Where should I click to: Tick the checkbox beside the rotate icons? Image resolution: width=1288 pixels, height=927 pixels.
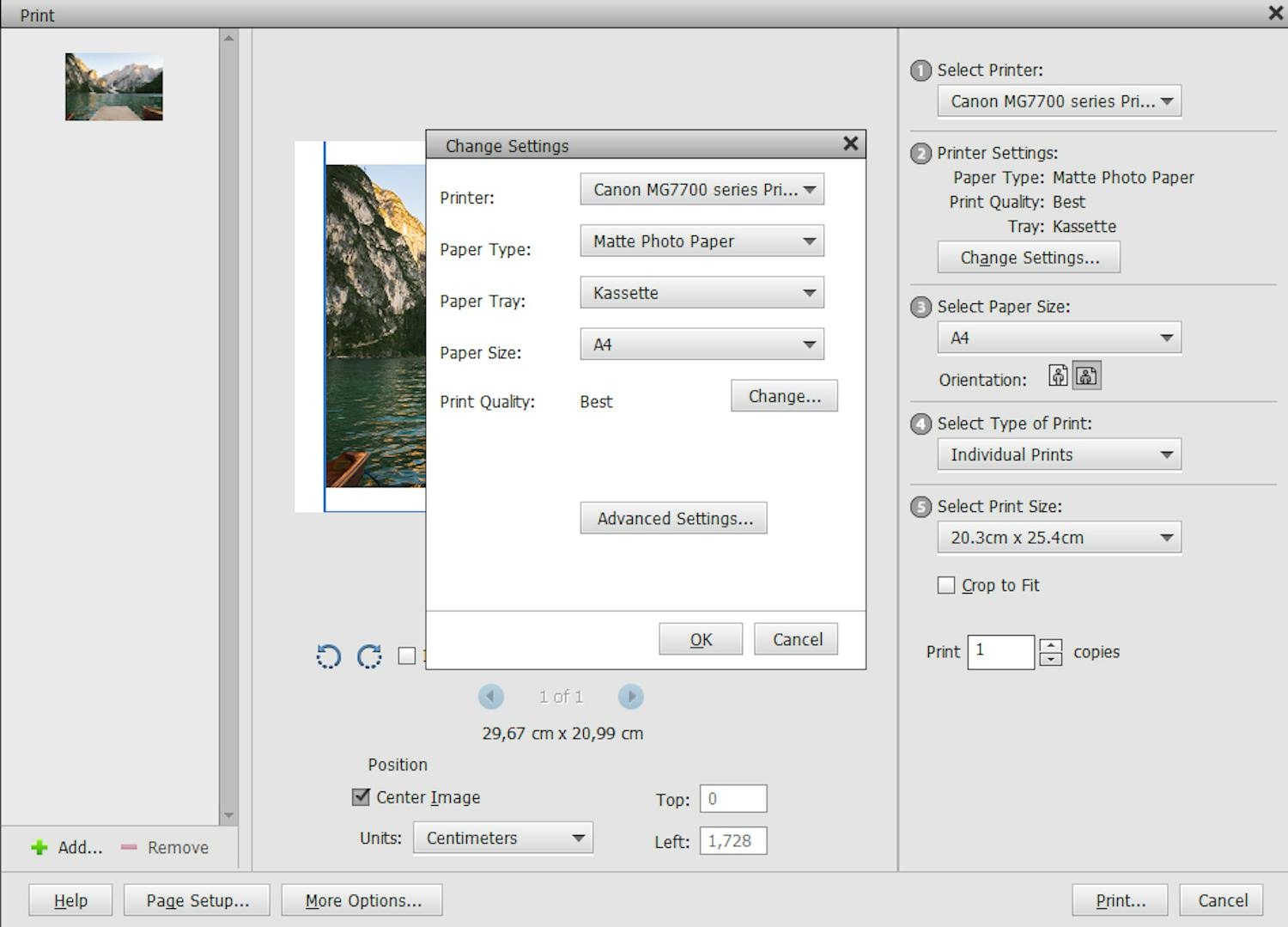tap(407, 656)
